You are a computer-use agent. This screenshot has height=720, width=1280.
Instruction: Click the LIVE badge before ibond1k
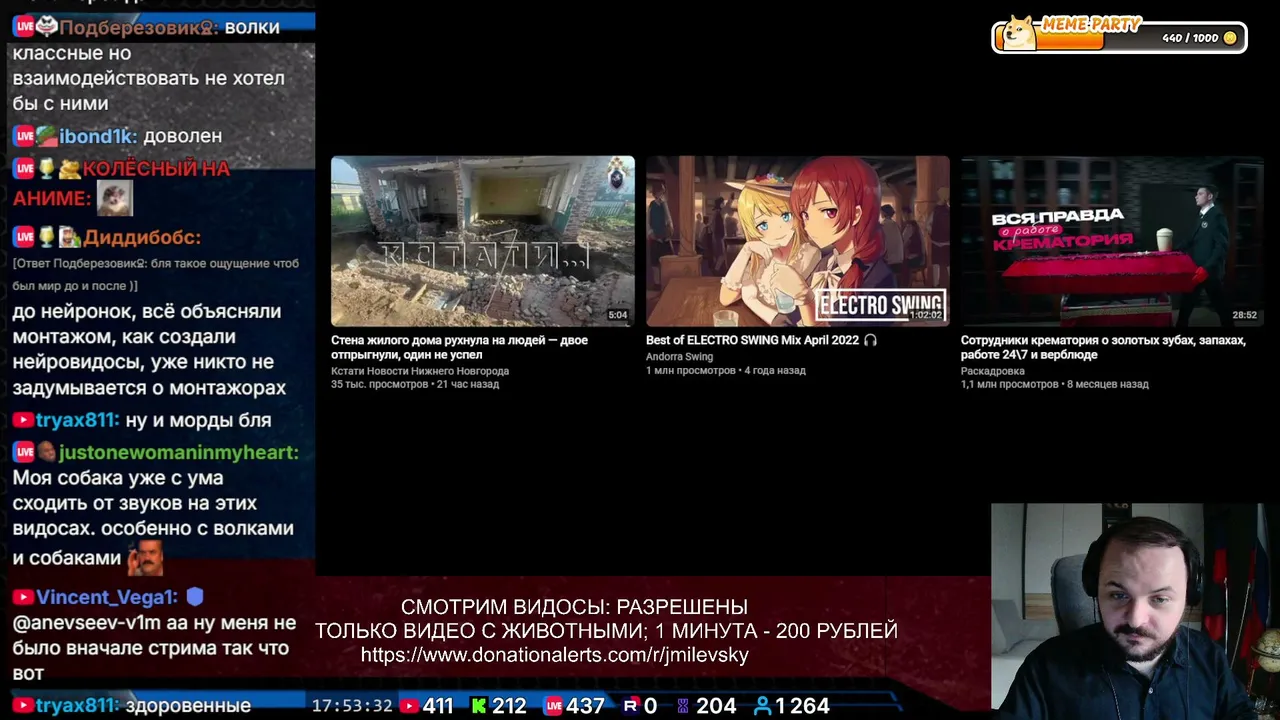(x=23, y=136)
